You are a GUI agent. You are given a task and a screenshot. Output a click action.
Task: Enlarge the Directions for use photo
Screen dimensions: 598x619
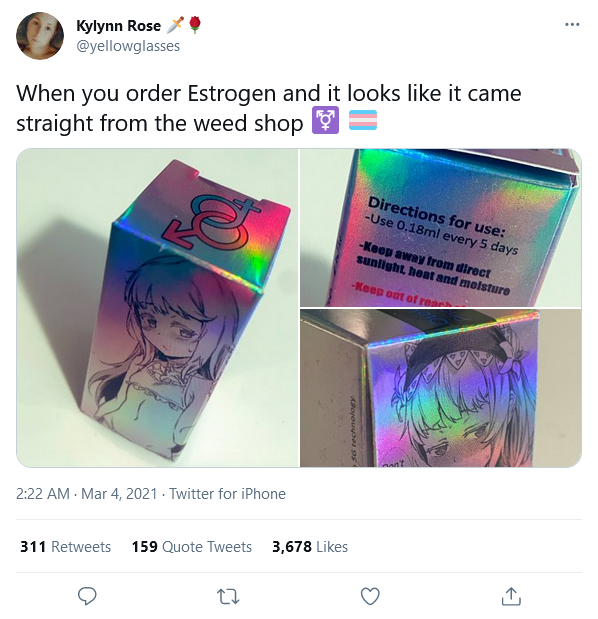click(441, 228)
